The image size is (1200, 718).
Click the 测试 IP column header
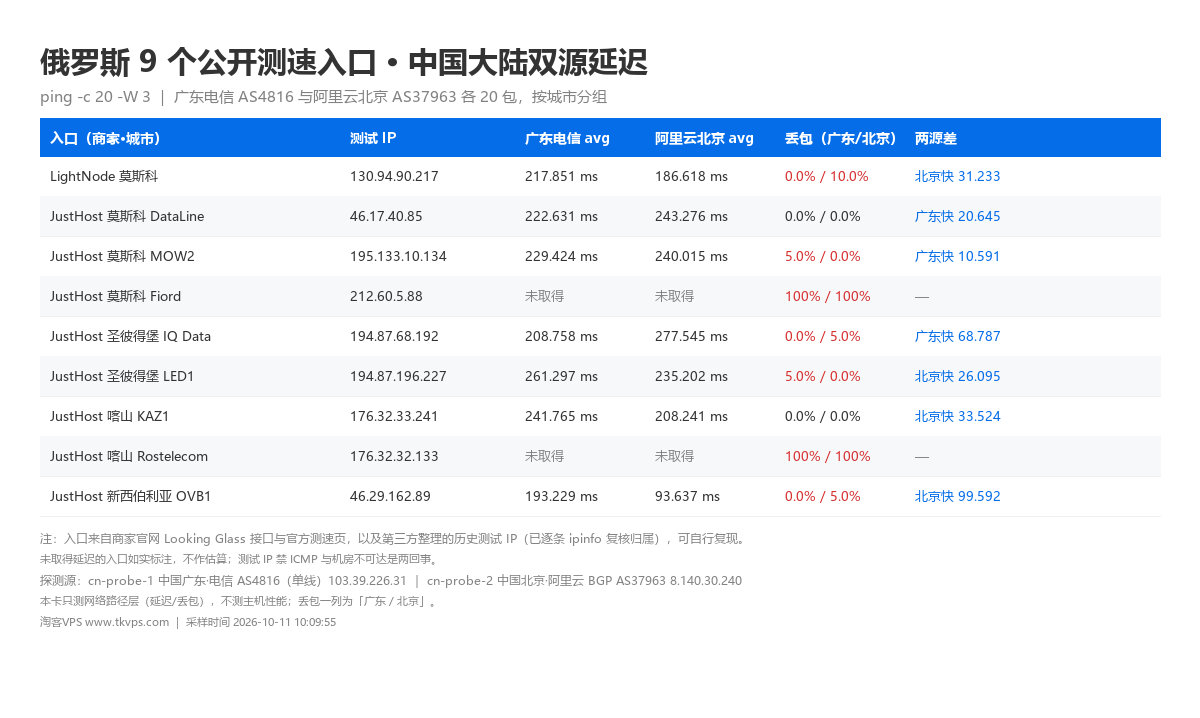(x=373, y=138)
